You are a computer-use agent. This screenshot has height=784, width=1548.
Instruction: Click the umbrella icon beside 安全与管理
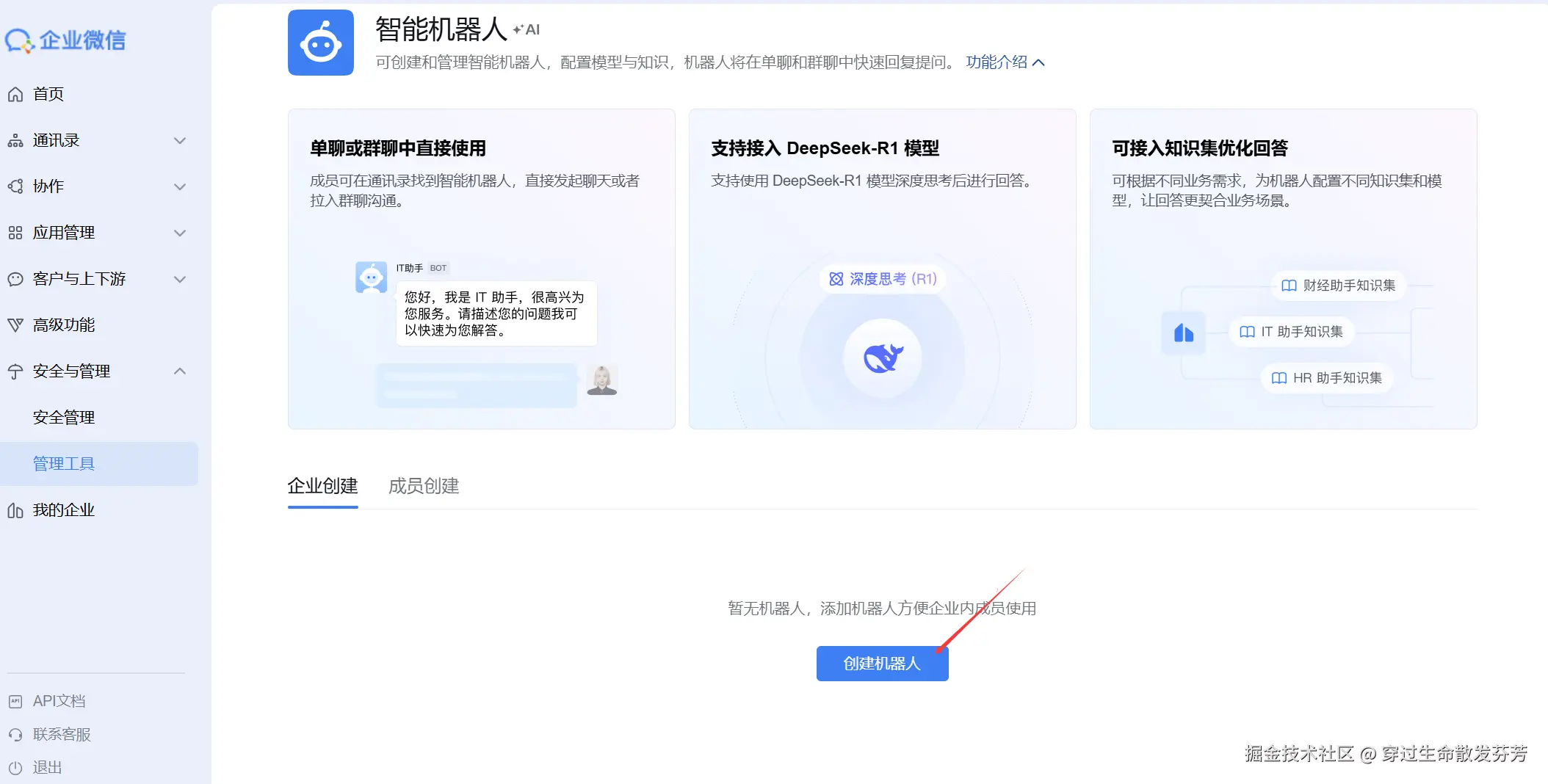point(15,371)
